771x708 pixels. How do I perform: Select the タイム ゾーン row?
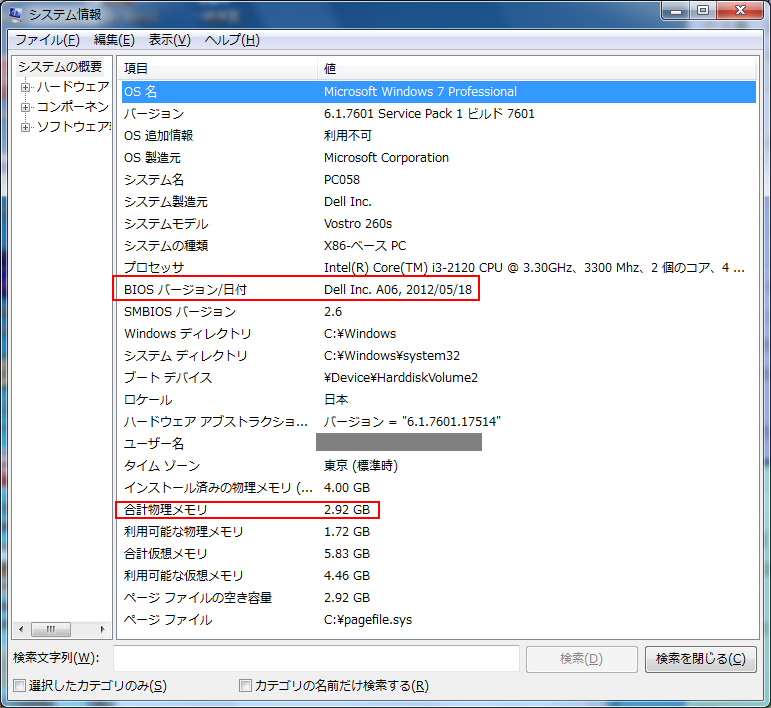[439, 466]
